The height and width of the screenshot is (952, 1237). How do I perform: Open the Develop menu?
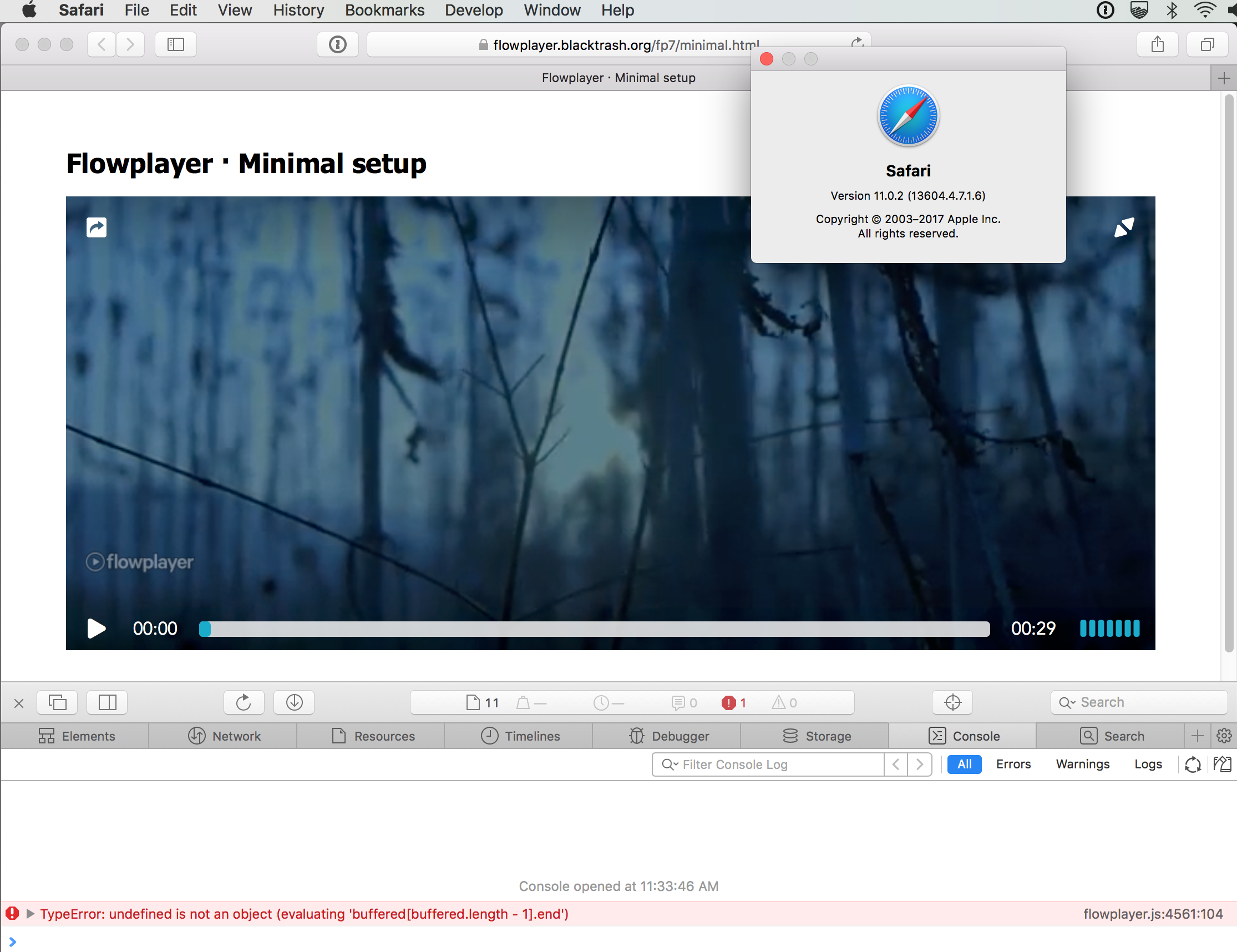(474, 10)
